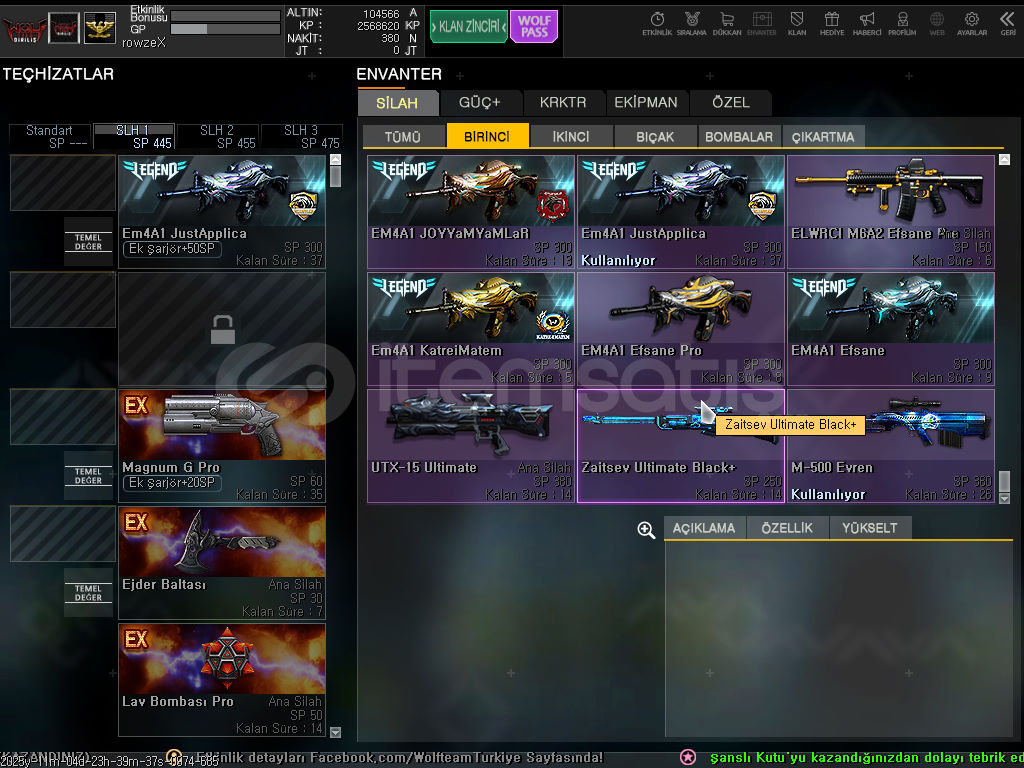Screen dimensions: 1024x768
Task: Open the KLAN shield icon
Action: click(797, 24)
